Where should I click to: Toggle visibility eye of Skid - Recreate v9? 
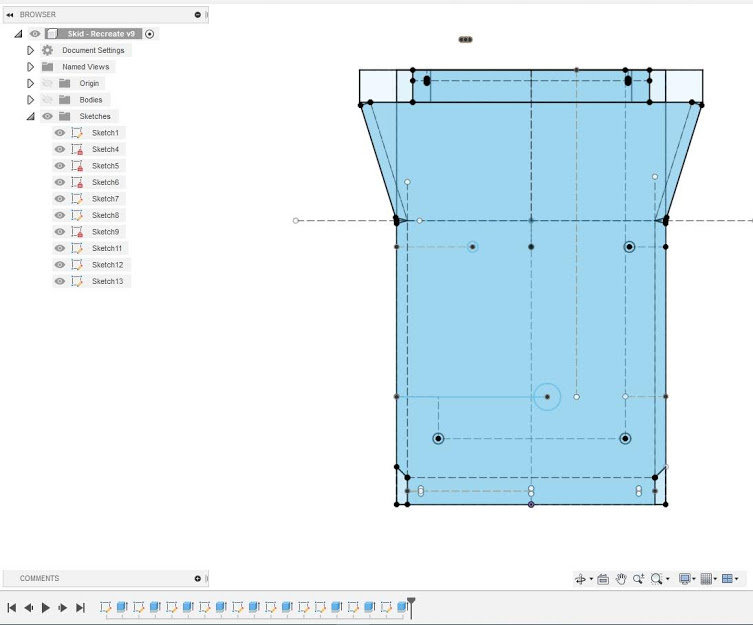coord(35,34)
